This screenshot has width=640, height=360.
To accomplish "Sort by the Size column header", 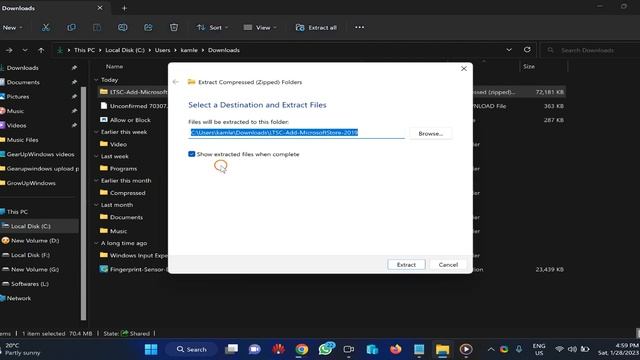I will 529,66.
